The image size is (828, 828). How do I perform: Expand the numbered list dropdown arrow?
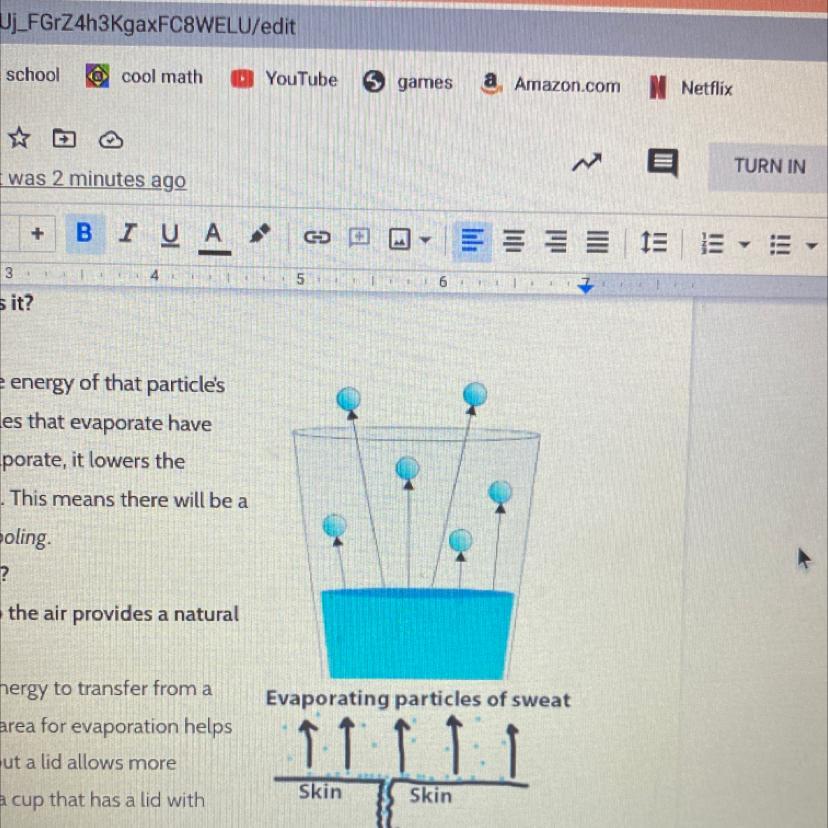[x=744, y=244]
